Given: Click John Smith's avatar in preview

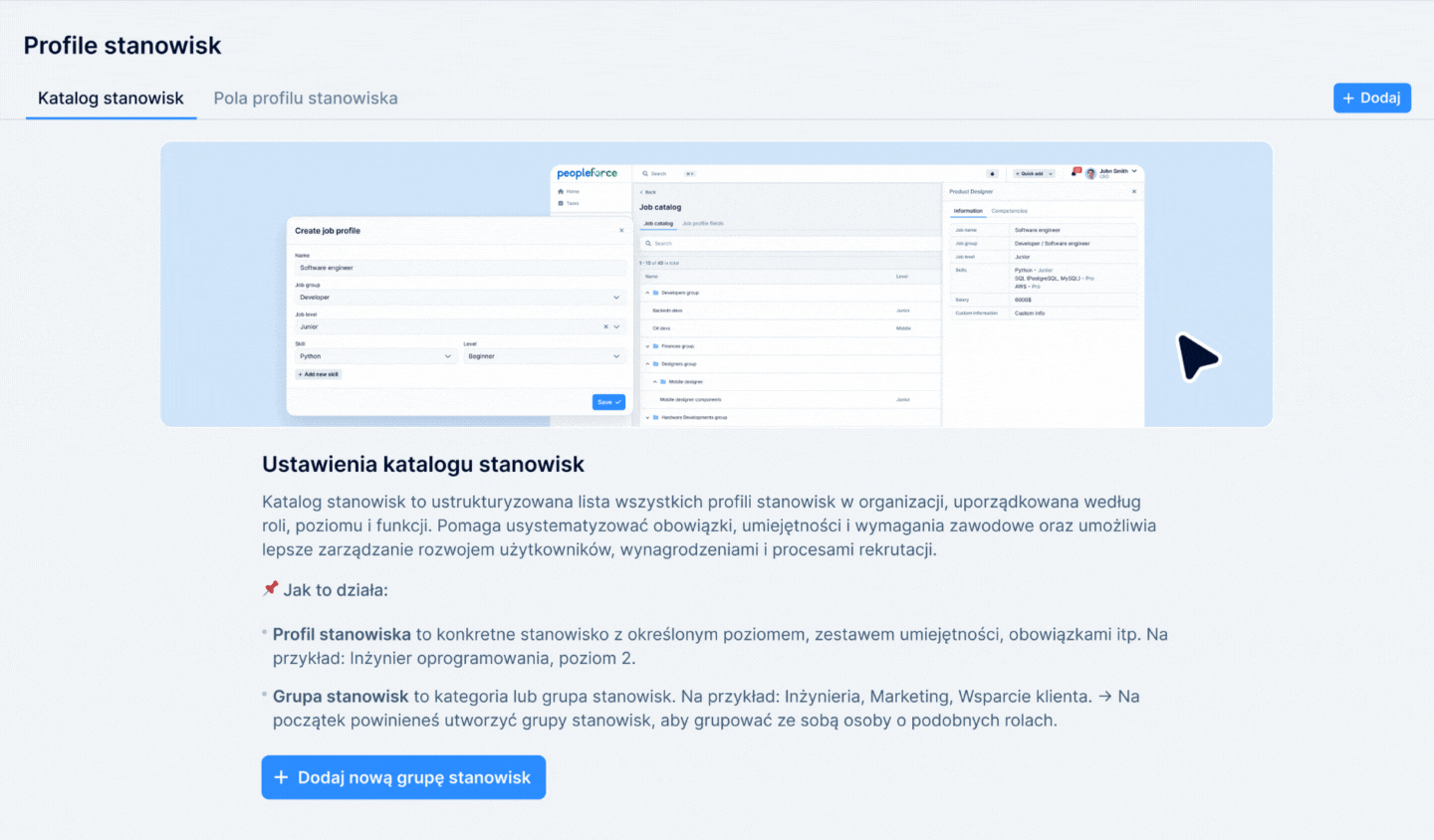Looking at the screenshot, I should point(1090,173).
